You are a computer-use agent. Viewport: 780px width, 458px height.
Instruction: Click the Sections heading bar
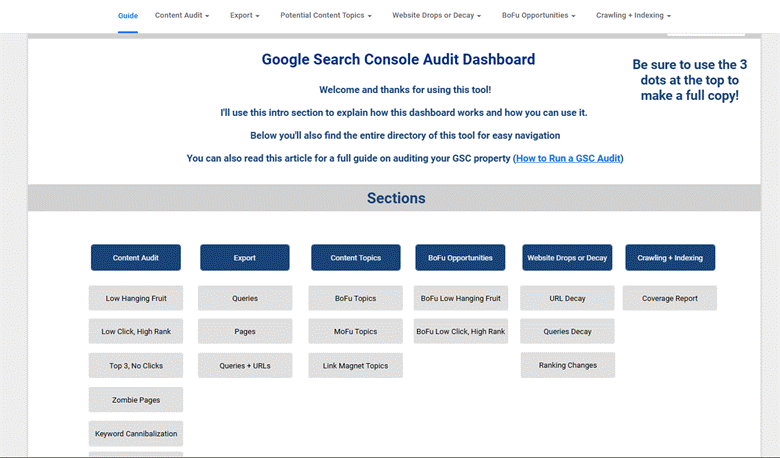click(x=394, y=198)
